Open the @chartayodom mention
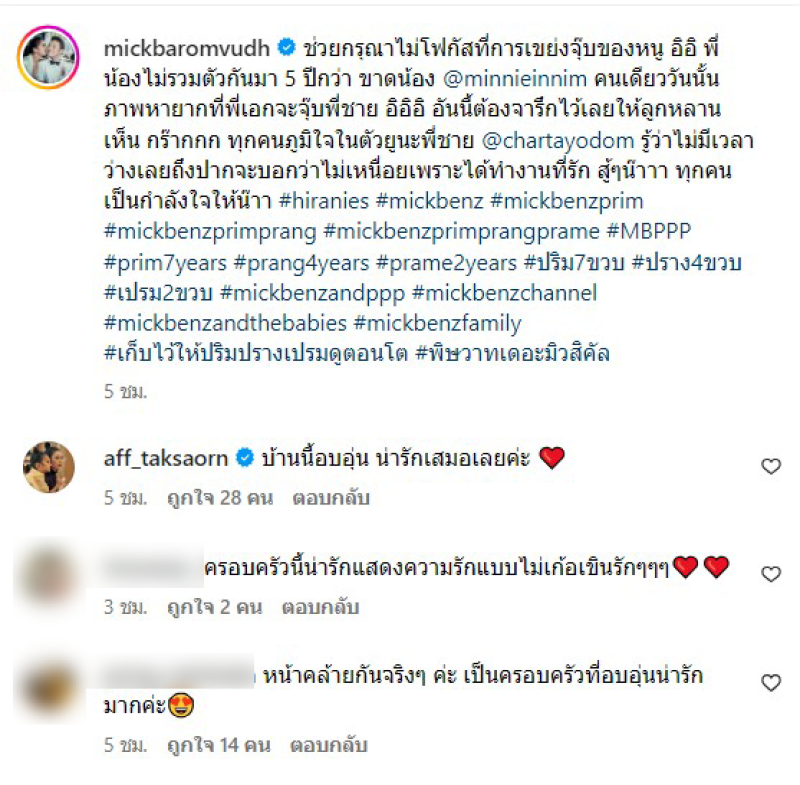800x785 pixels. [558, 141]
